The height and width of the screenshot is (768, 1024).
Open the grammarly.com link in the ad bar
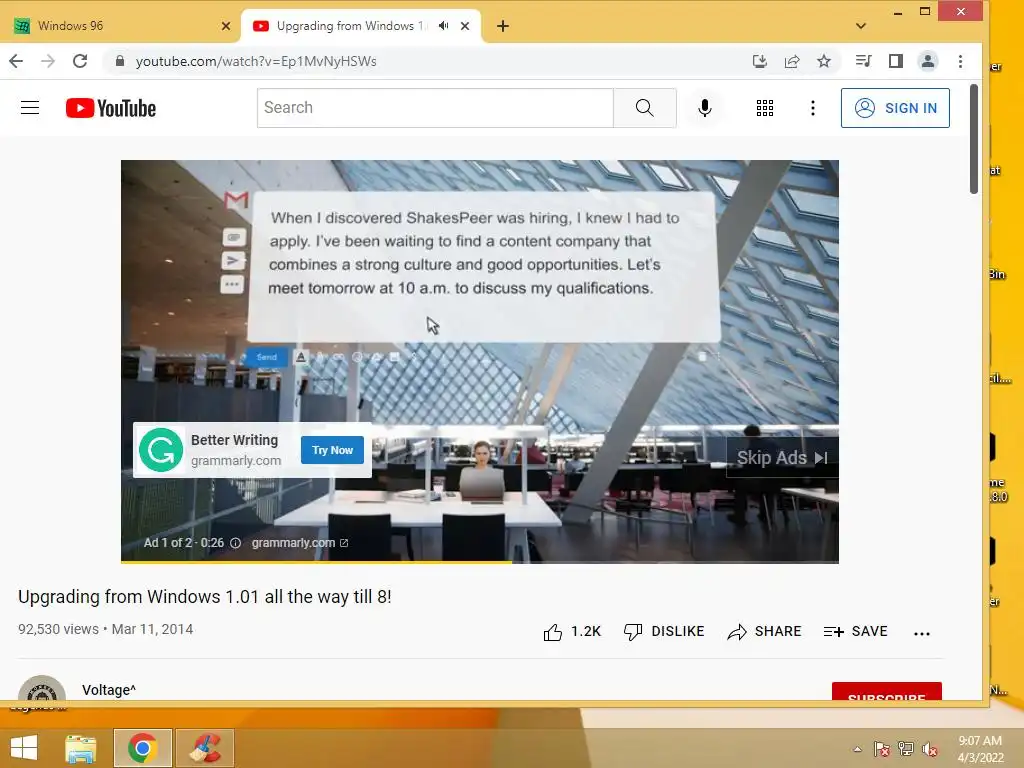[x=300, y=543]
